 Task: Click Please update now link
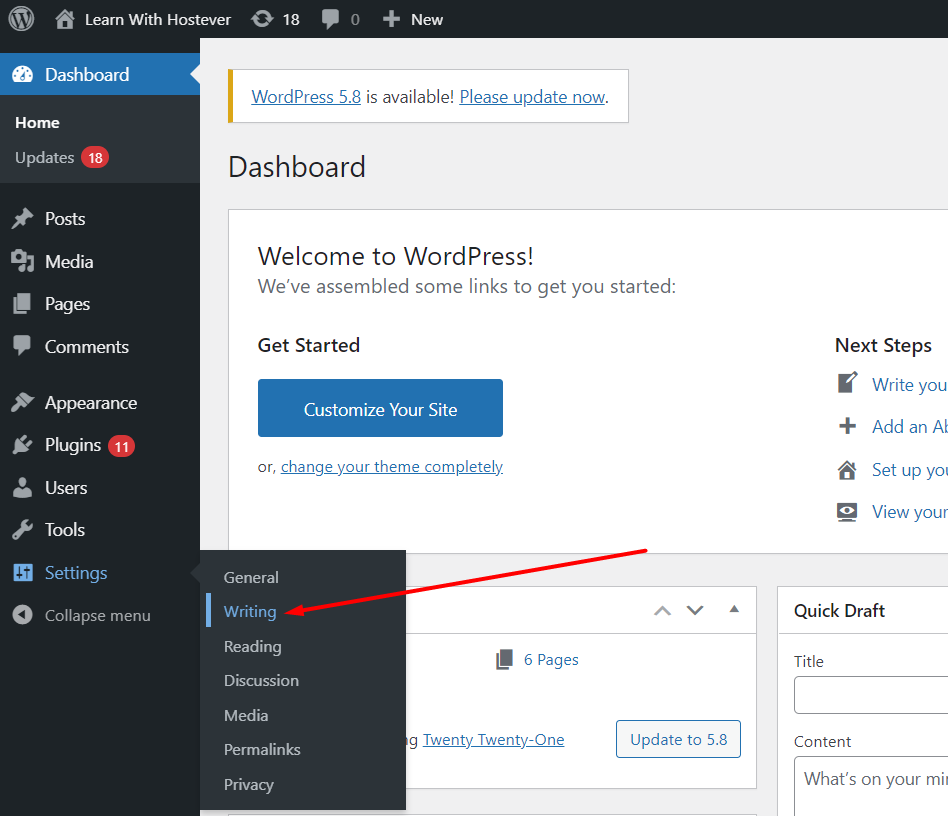click(x=532, y=97)
